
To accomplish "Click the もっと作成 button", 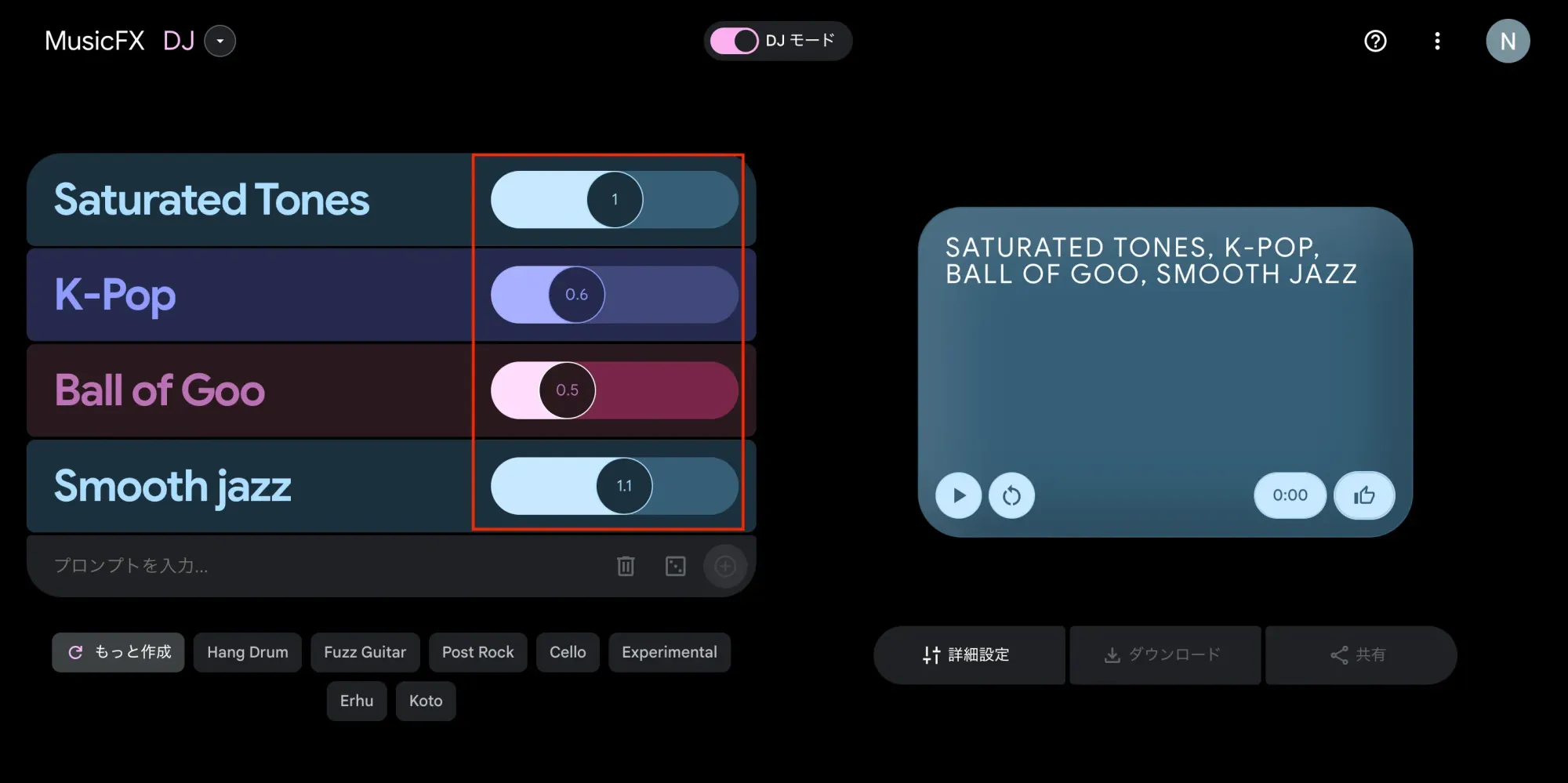I will click(118, 652).
